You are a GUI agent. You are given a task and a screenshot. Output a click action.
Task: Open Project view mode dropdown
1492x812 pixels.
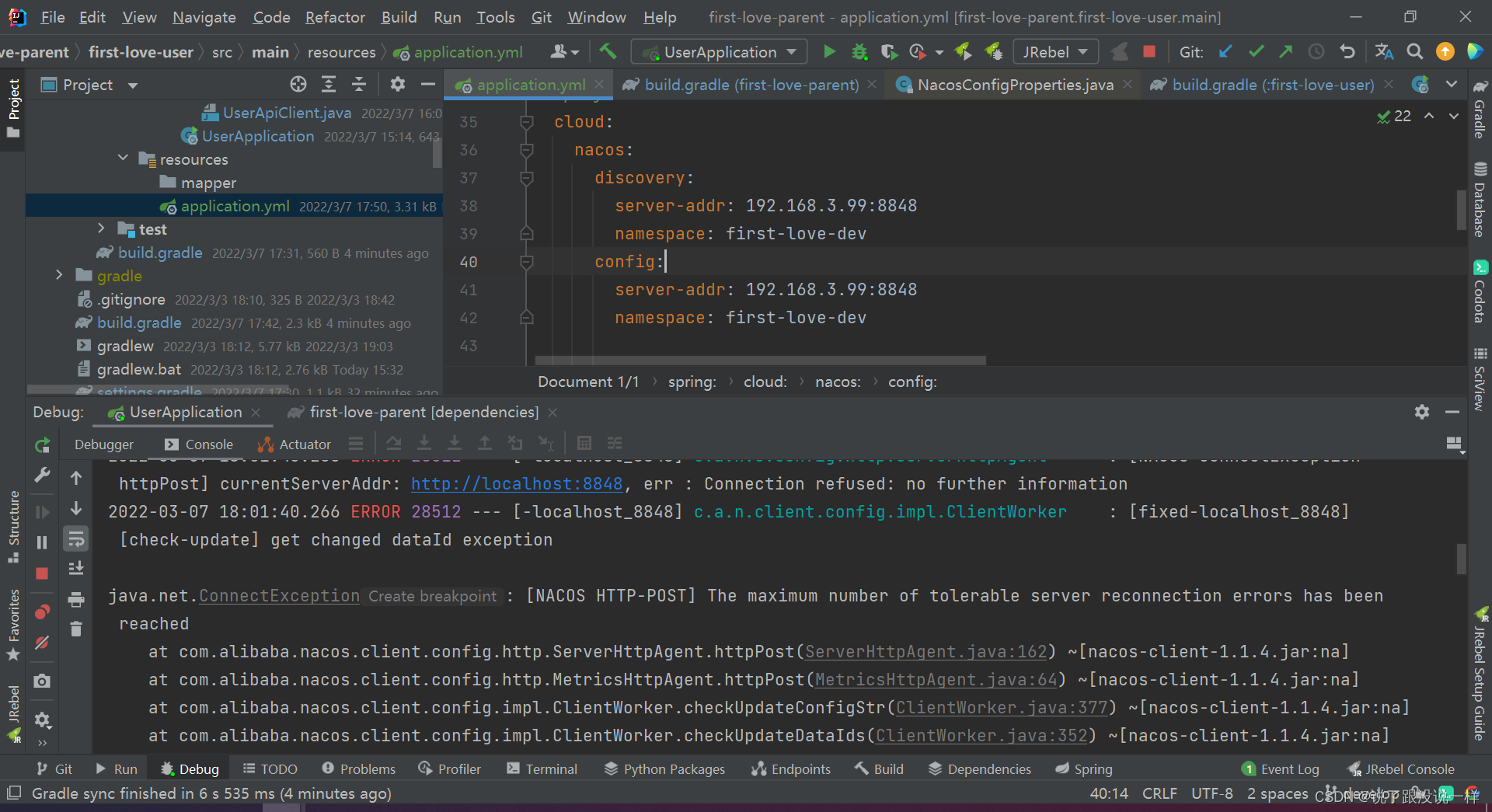pos(133,85)
